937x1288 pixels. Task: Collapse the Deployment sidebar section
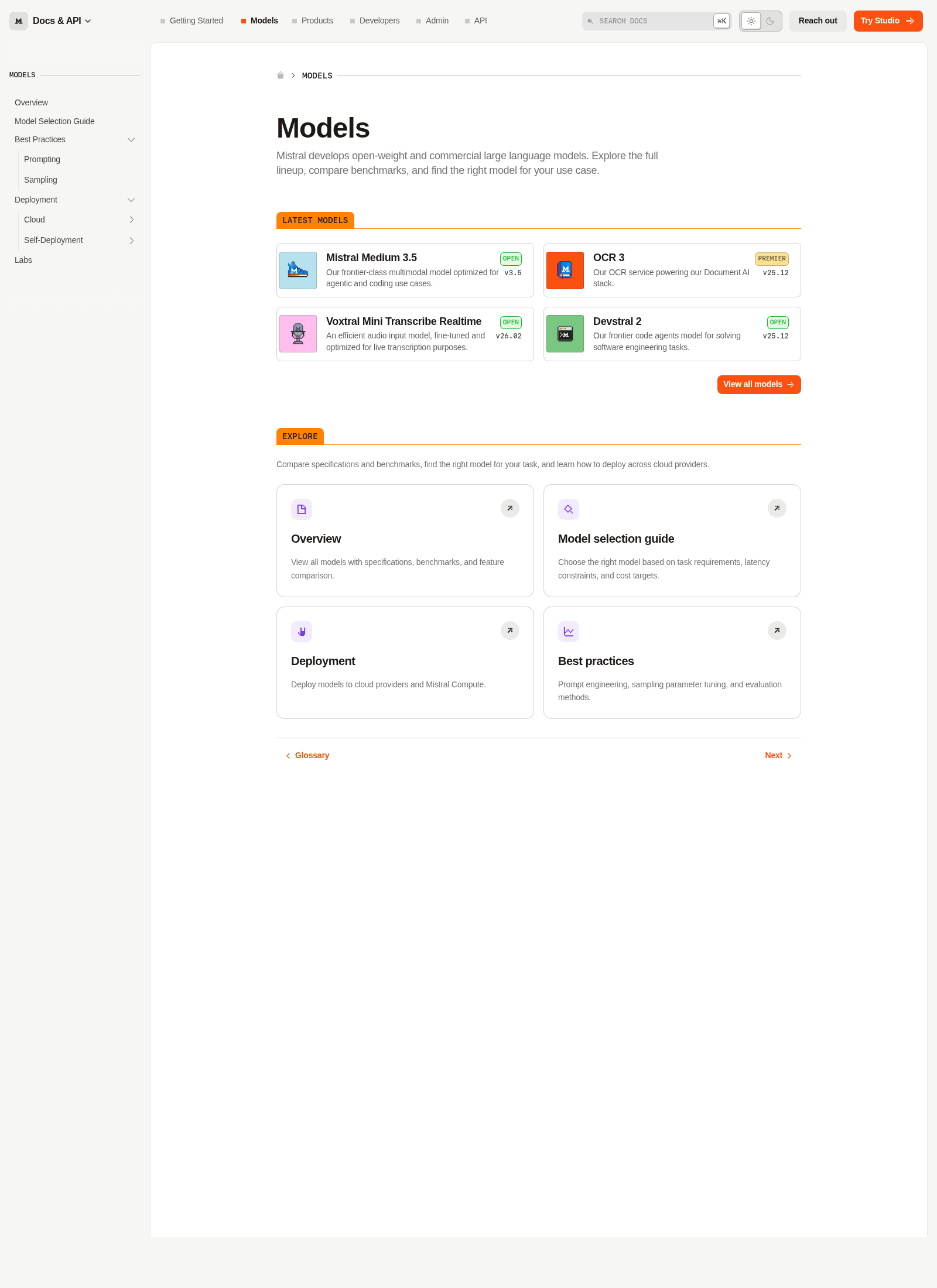[x=131, y=200]
